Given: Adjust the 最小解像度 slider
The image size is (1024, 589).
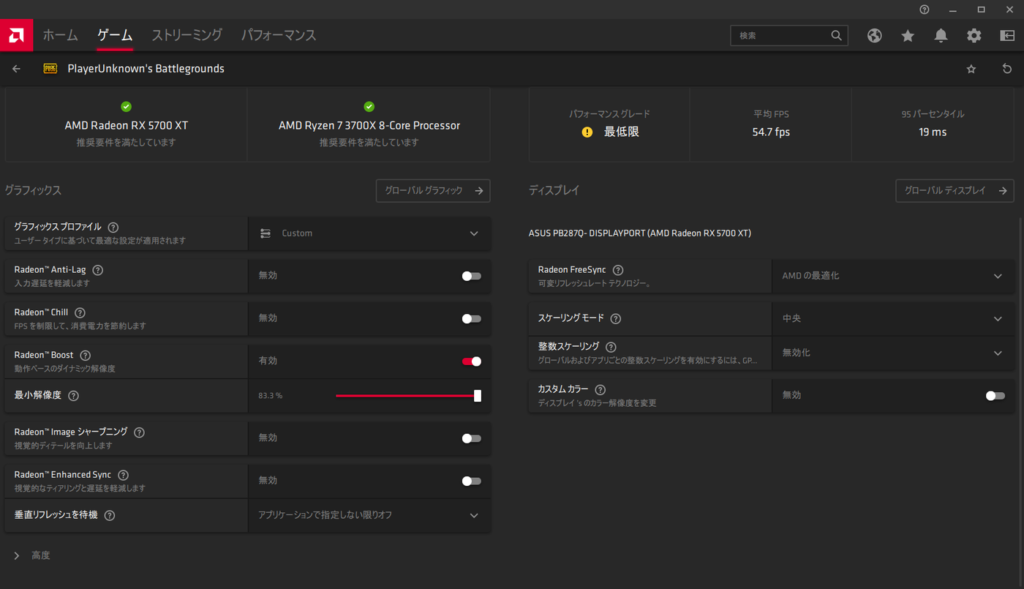Looking at the screenshot, I should (477, 396).
